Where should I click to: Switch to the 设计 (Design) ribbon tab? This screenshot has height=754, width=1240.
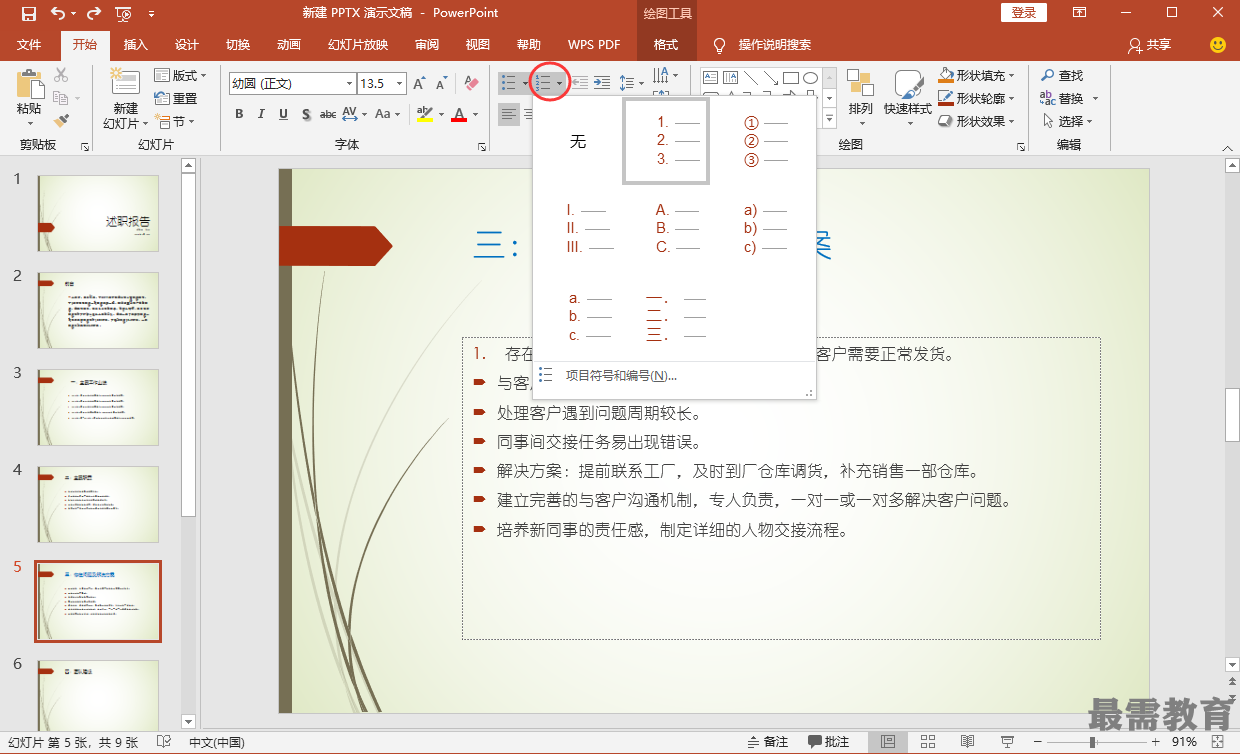coord(187,44)
